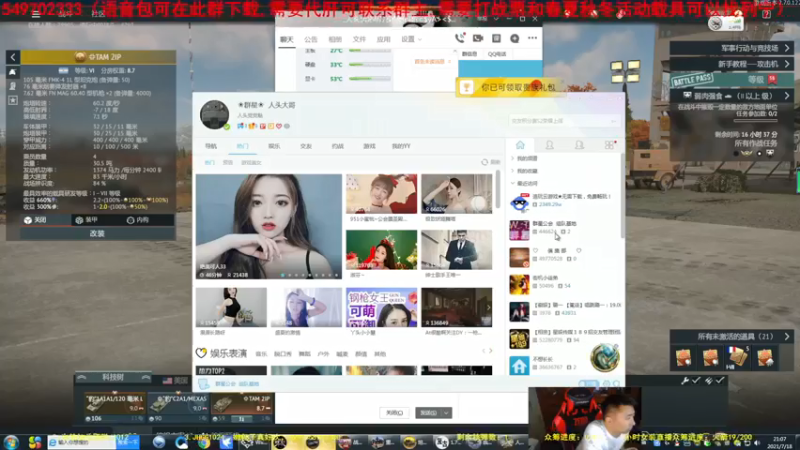Image resolution: width=800 pixels, height=450 pixels.
Task: Select the crew member icon in vehicle info sidebar
Action: [13, 86]
